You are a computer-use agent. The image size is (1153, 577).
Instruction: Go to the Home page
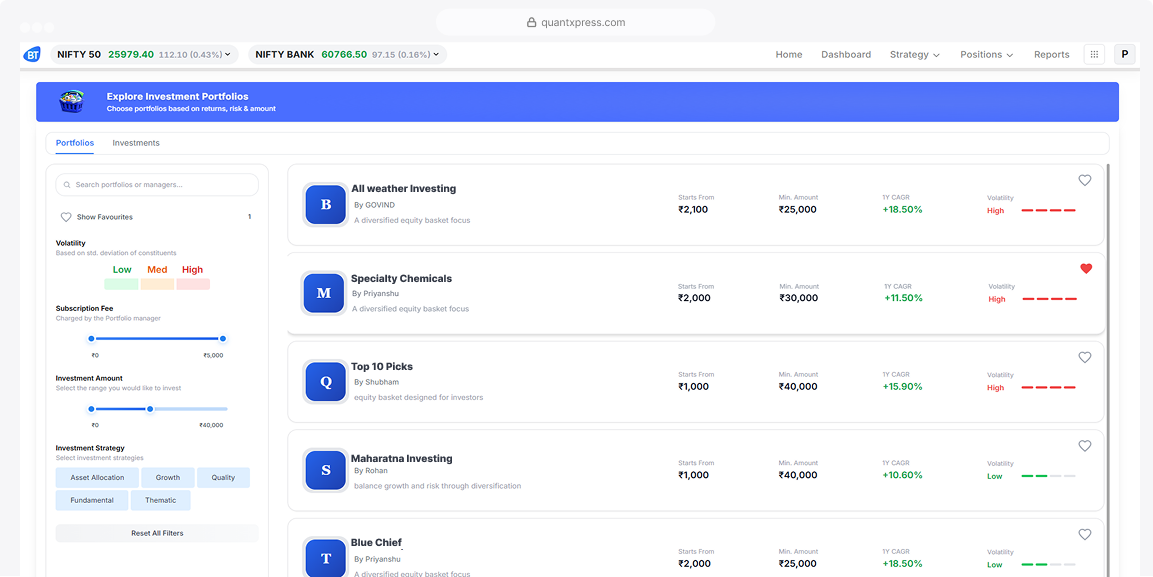789,54
